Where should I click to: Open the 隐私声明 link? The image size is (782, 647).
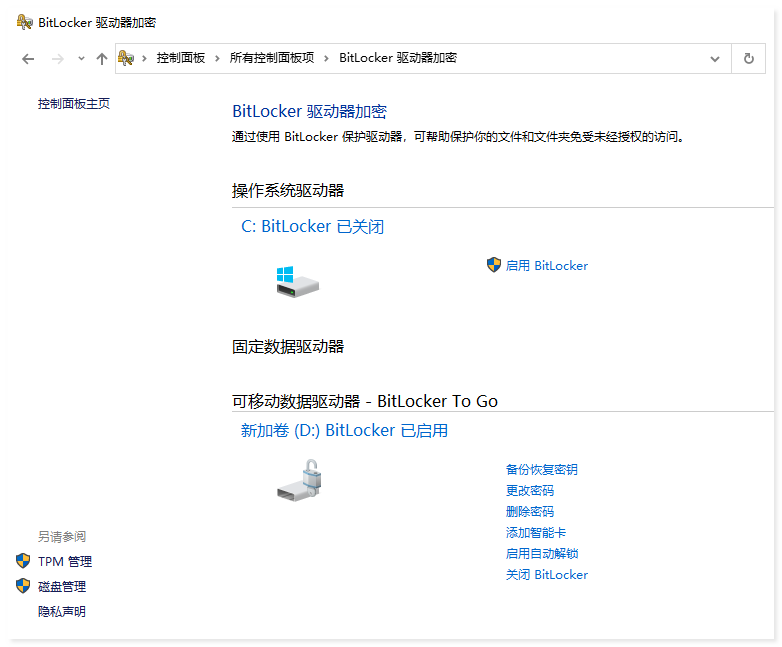click(x=62, y=612)
